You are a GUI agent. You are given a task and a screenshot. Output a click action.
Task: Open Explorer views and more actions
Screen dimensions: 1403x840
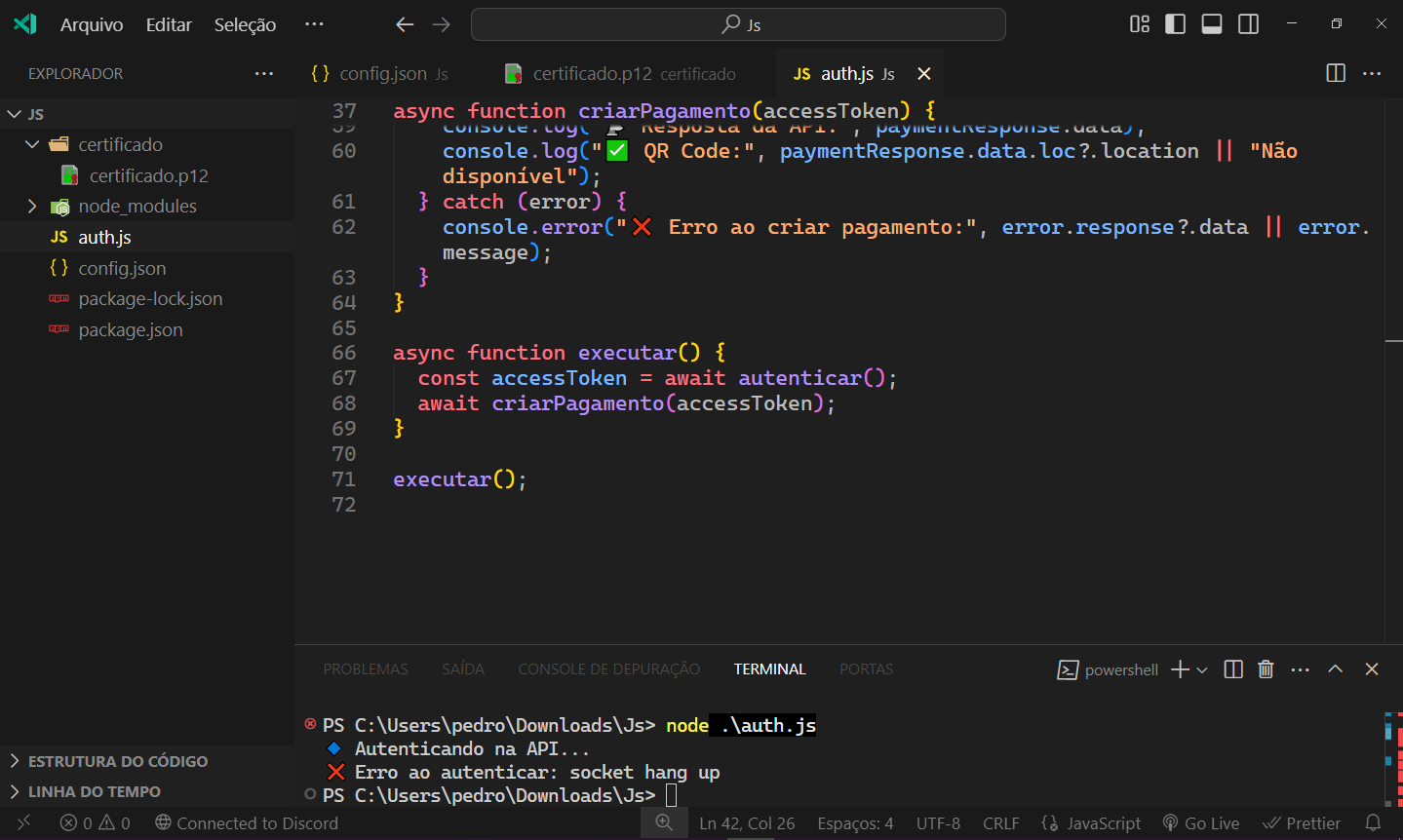pyautogui.click(x=264, y=74)
